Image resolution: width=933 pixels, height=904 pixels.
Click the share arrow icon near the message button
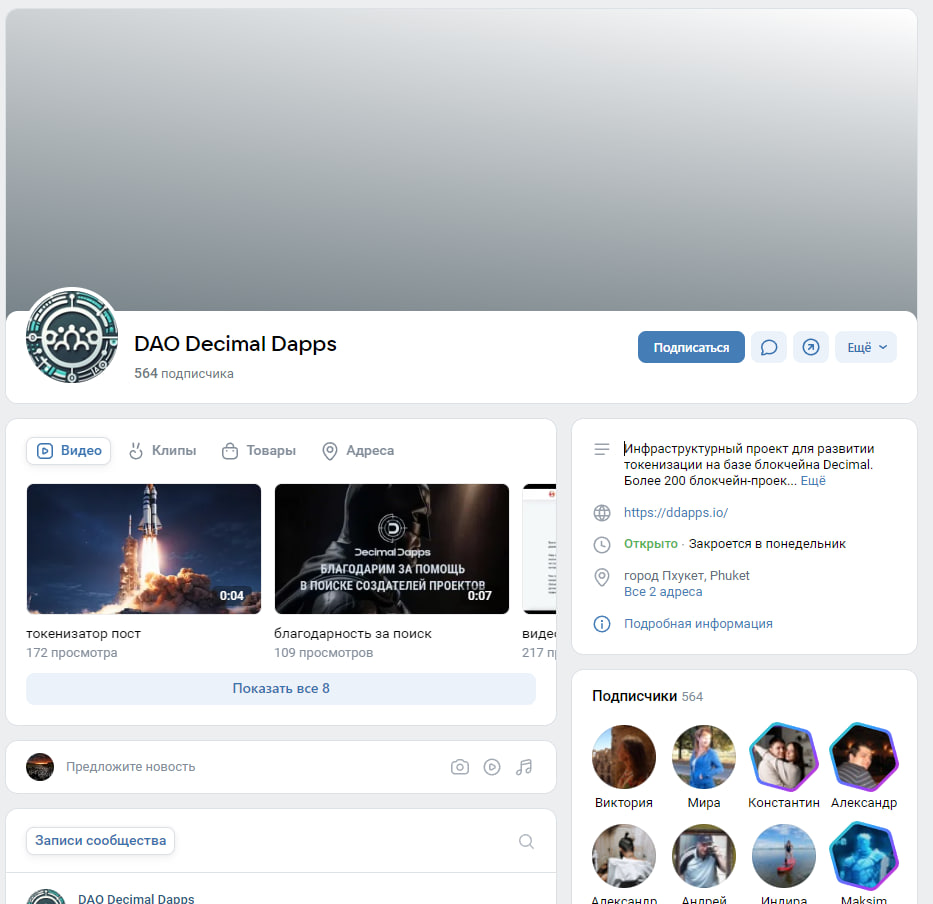coord(811,347)
